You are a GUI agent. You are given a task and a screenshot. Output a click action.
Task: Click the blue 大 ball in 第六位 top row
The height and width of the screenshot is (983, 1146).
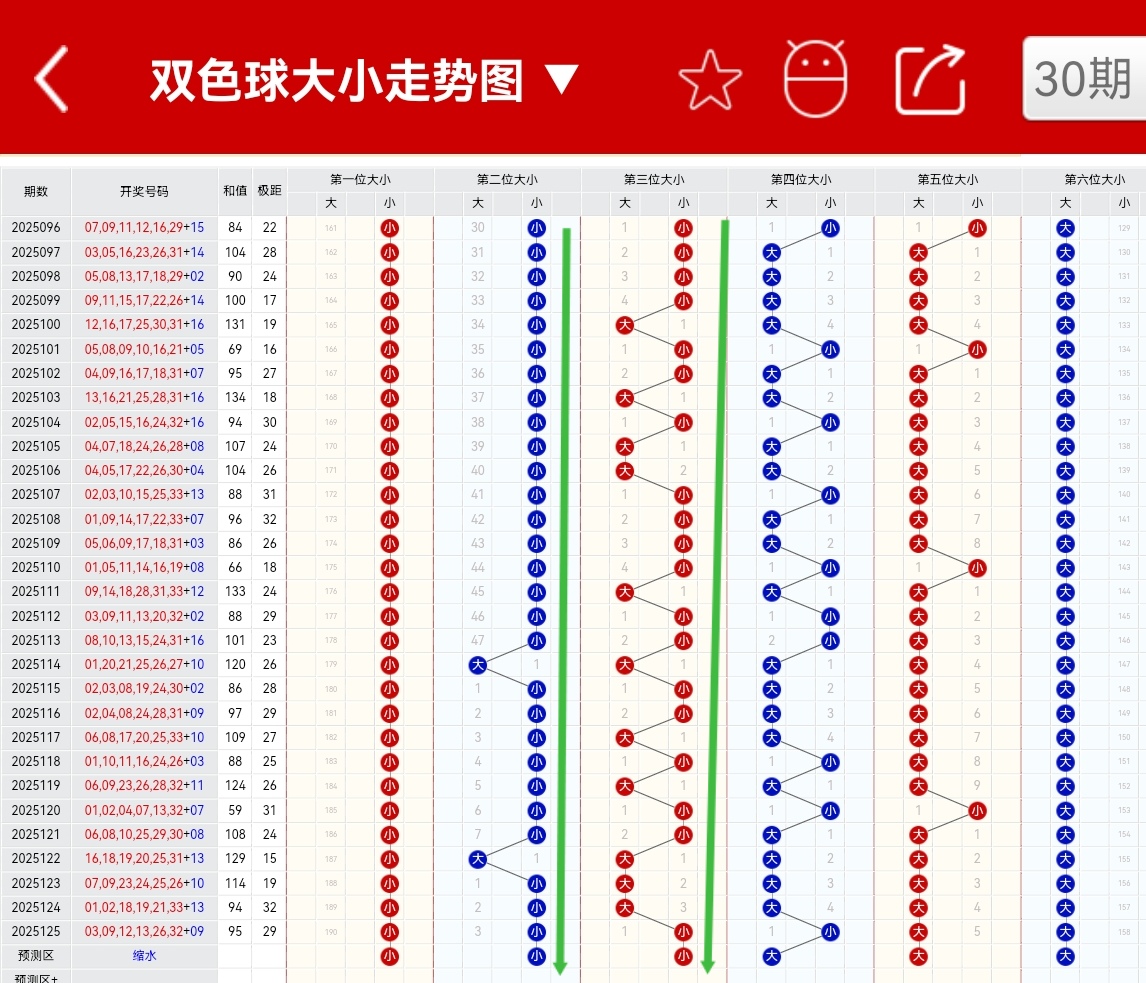1065,228
